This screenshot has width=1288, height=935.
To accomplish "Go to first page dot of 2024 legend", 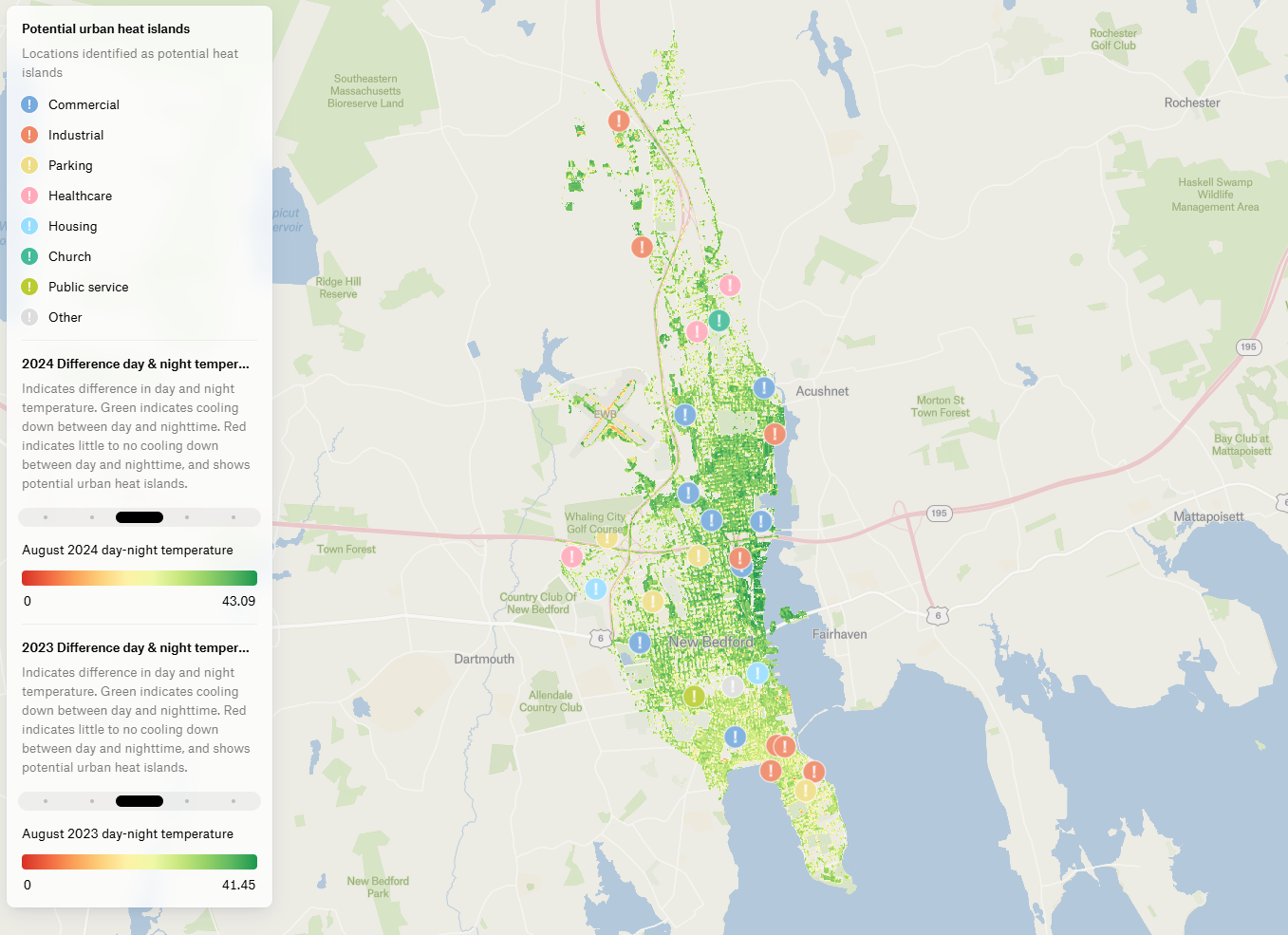I will coord(46,517).
